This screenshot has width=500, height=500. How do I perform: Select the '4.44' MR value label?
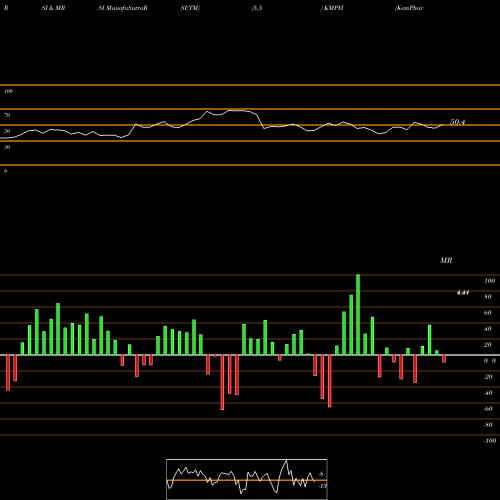[x=463, y=293]
